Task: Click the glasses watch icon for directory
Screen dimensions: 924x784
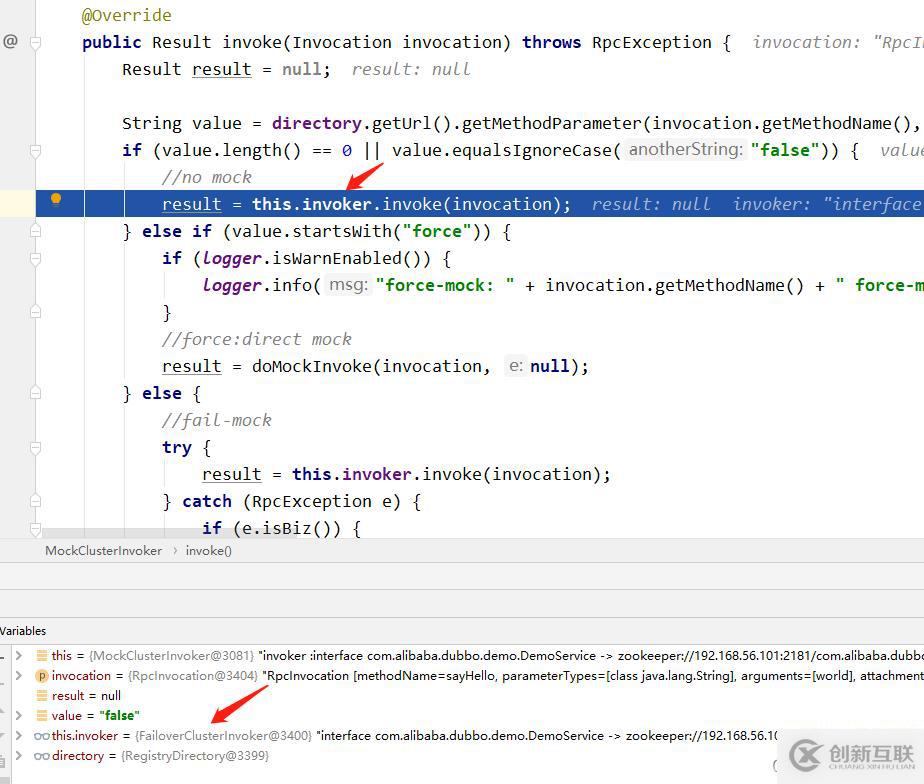Action: [42, 756]
